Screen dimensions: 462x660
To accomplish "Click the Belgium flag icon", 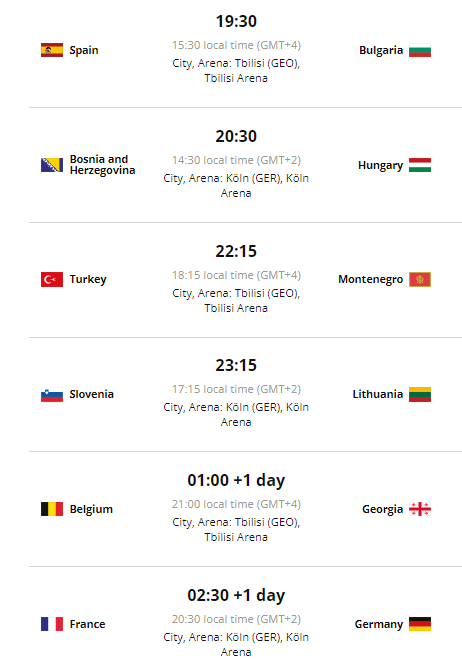I will pyautogui.click(x=52, y=509).
